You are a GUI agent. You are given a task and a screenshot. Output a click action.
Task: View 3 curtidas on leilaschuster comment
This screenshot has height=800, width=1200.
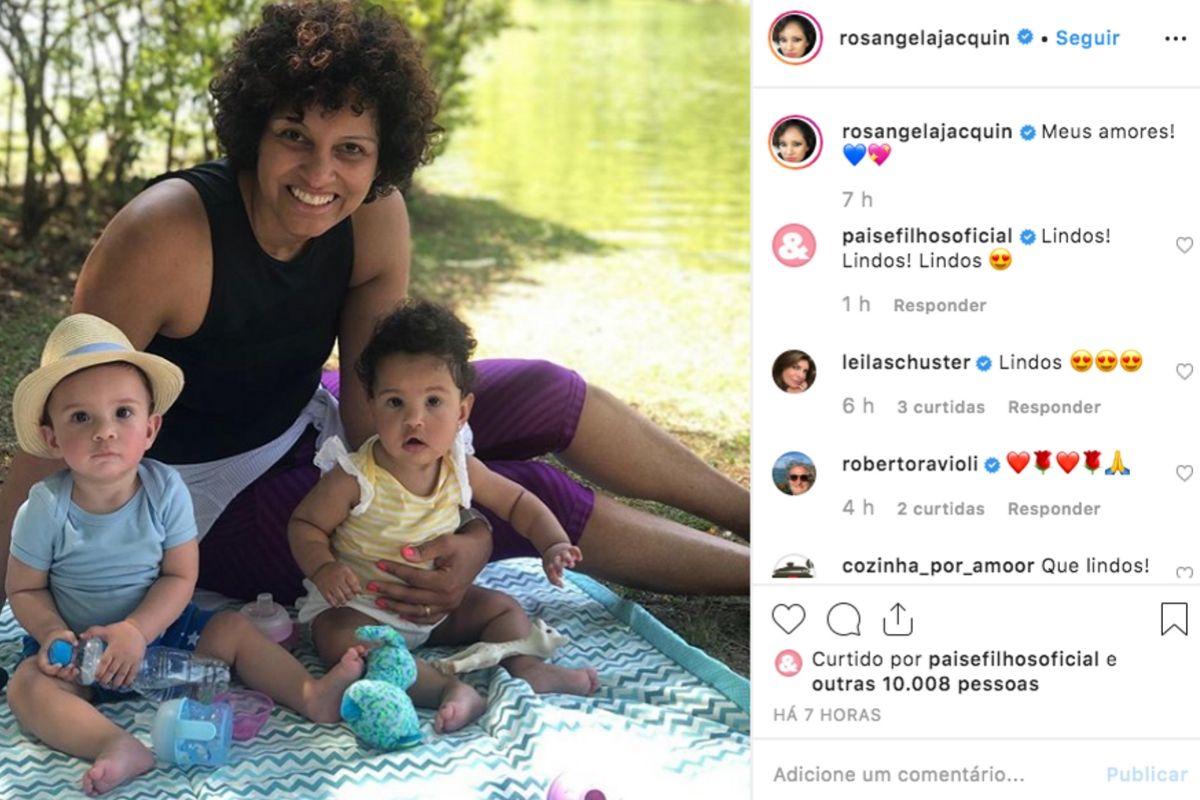(x=940, y=407)
